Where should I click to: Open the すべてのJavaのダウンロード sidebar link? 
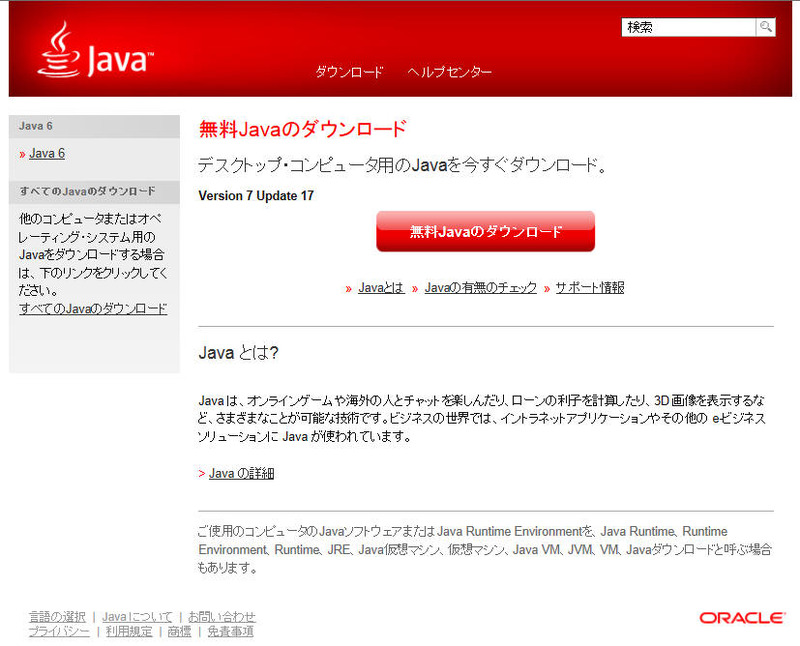click(x=93, y=308)
